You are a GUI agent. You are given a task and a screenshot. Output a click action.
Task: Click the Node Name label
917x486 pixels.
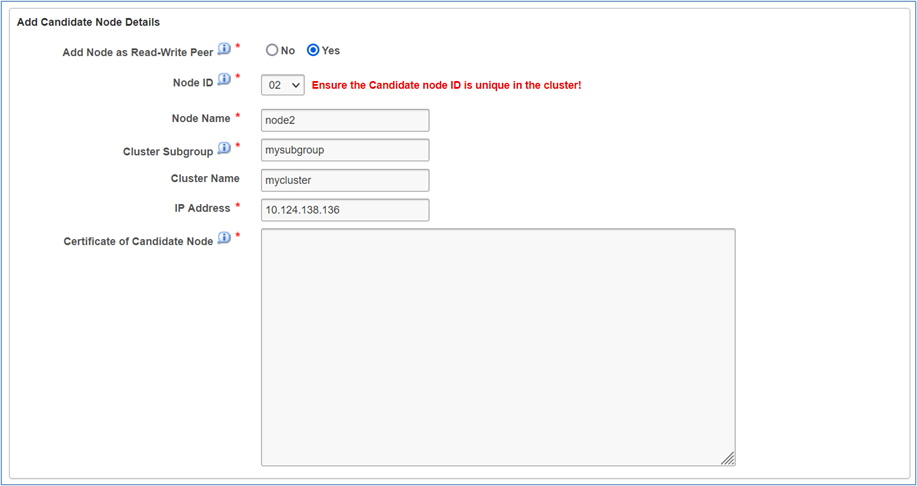tap(200, 118)
